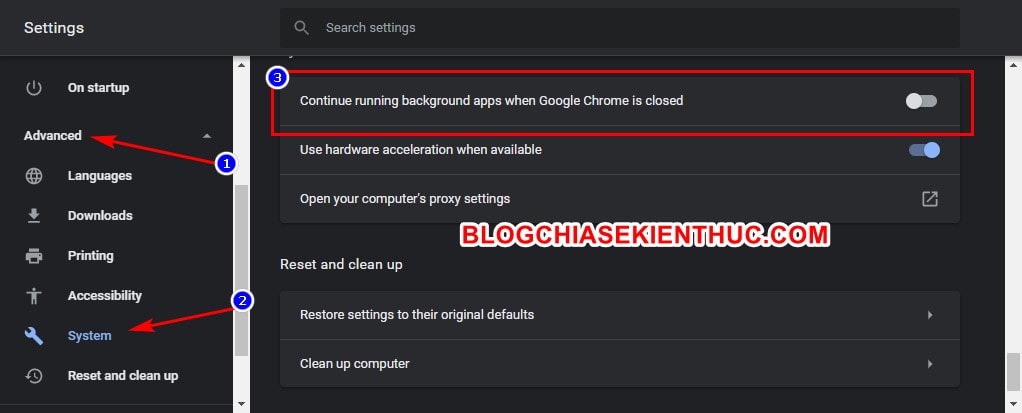Click the sidebar scrollbar down arrow
Viewport: 1022px width, 413px height.
241,404
